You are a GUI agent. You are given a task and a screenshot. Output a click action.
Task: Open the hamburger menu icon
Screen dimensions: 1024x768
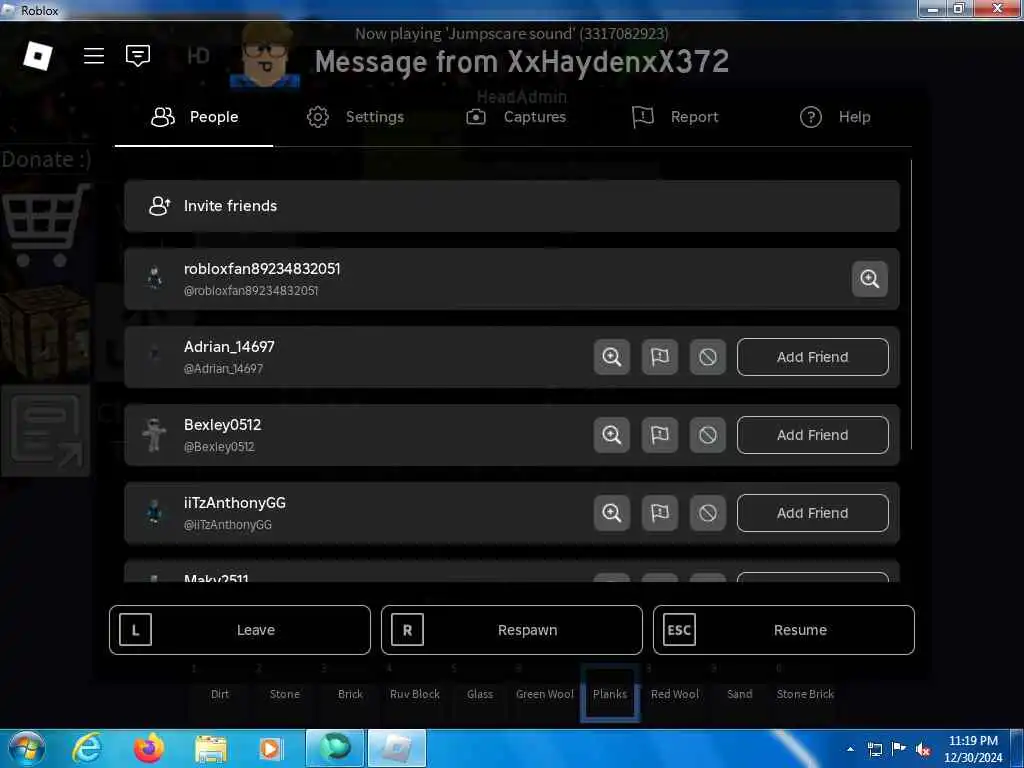[x=94, y=56]
